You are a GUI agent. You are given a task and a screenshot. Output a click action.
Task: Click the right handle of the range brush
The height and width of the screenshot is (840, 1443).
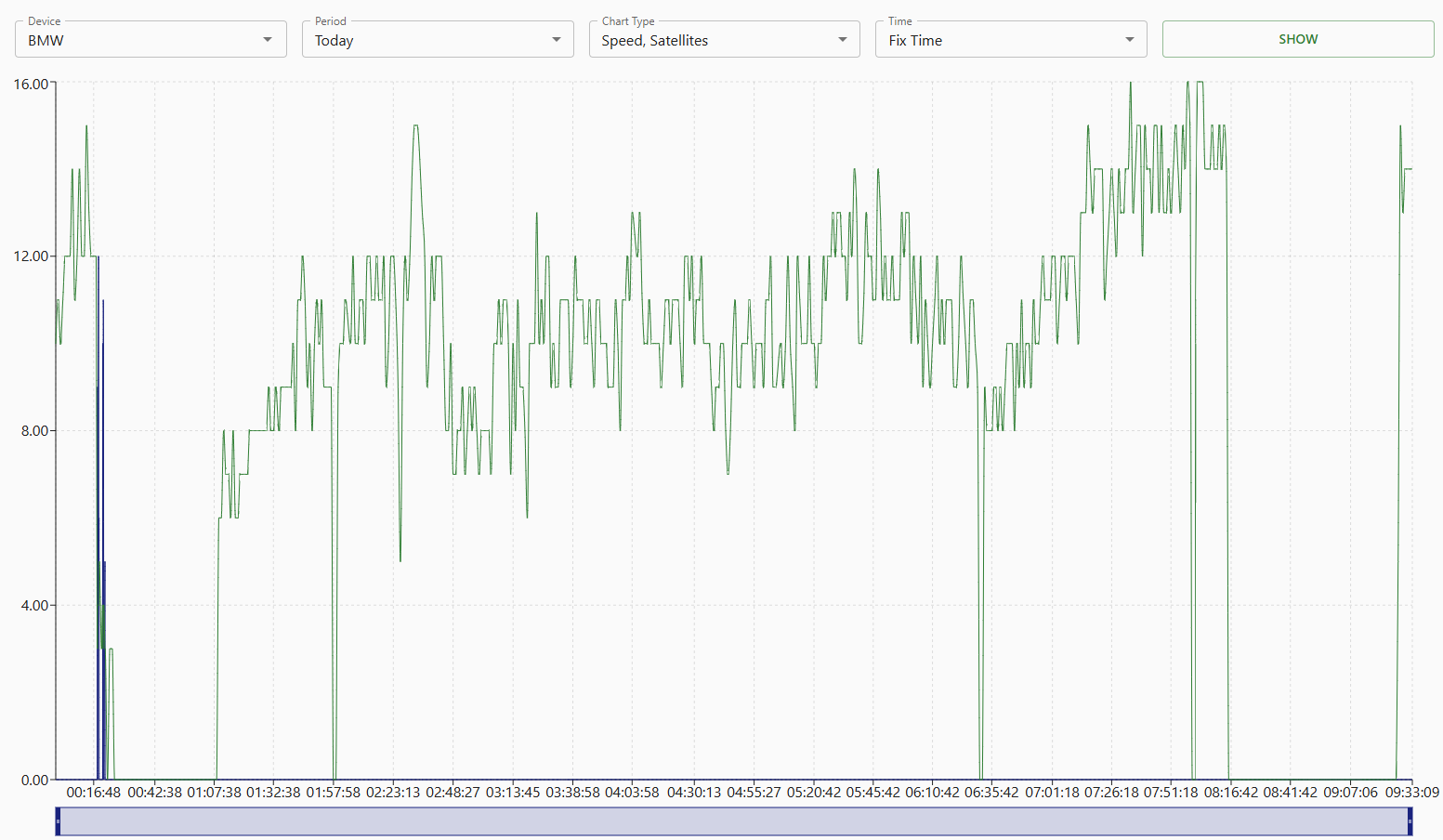(x=1410, y=821)
